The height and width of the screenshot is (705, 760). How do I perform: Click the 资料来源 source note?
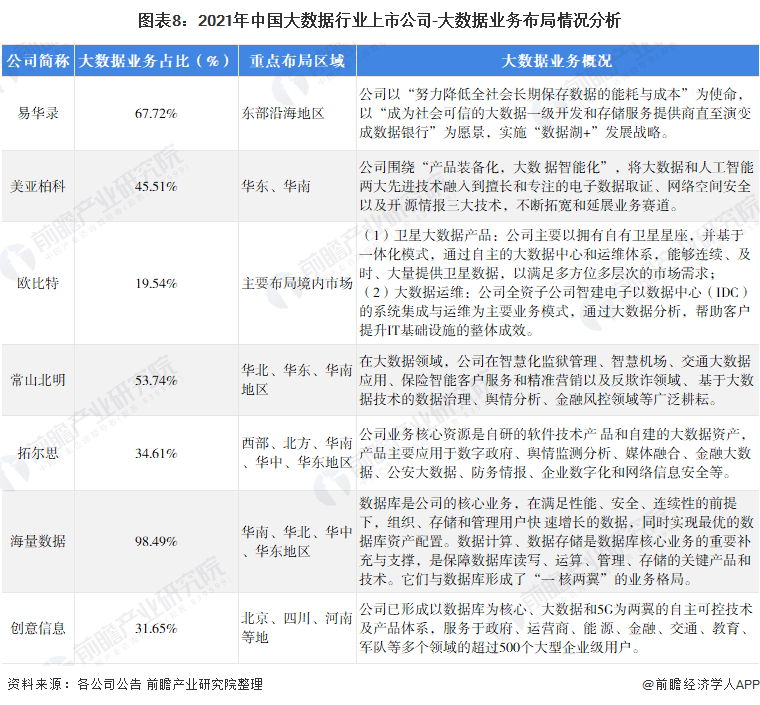point(135,684)
